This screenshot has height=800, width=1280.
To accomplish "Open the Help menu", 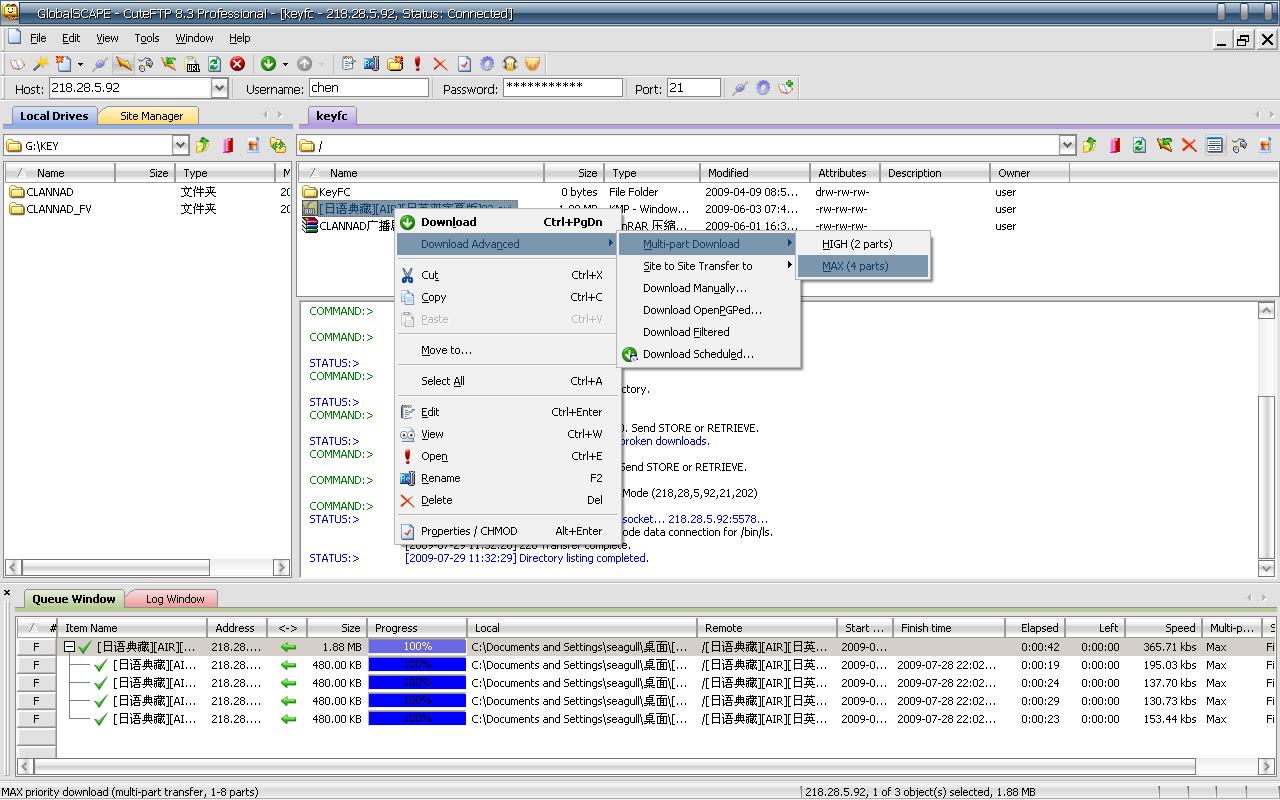I will tap(240, 38).
